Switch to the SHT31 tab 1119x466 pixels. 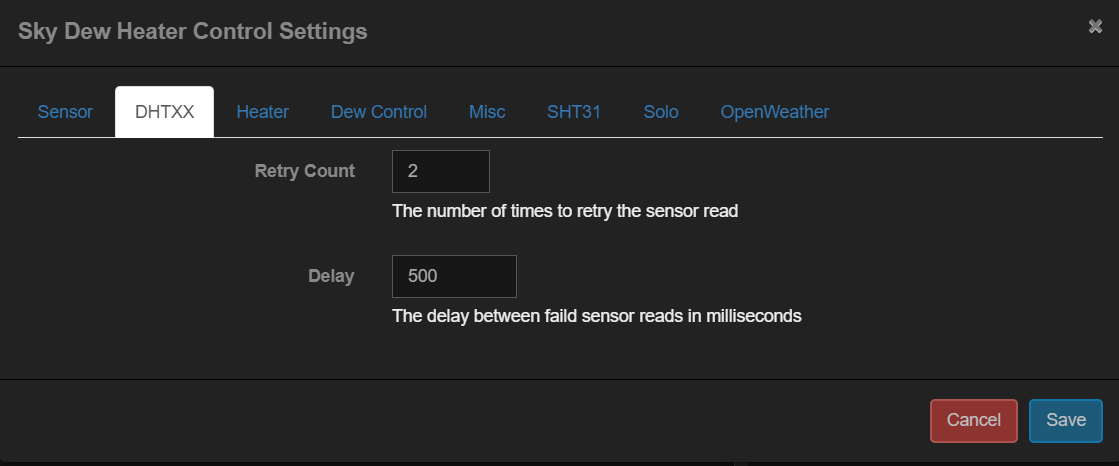(x=574, y=112)
